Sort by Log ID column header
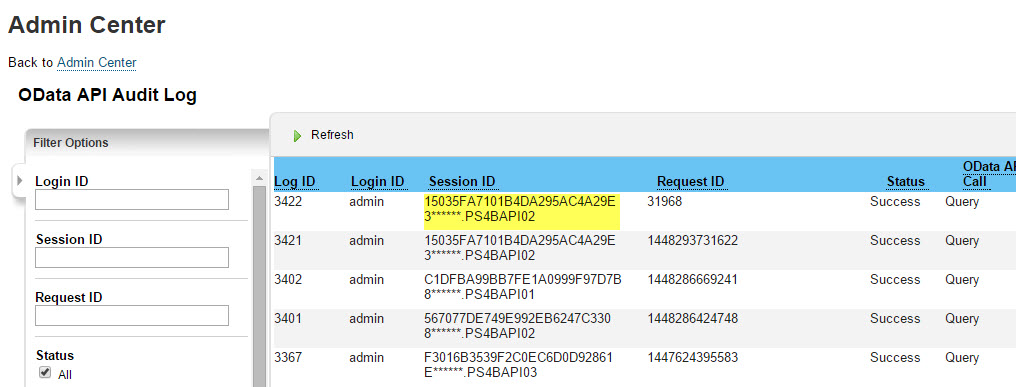1016x387 pixels. click(295, 182)
